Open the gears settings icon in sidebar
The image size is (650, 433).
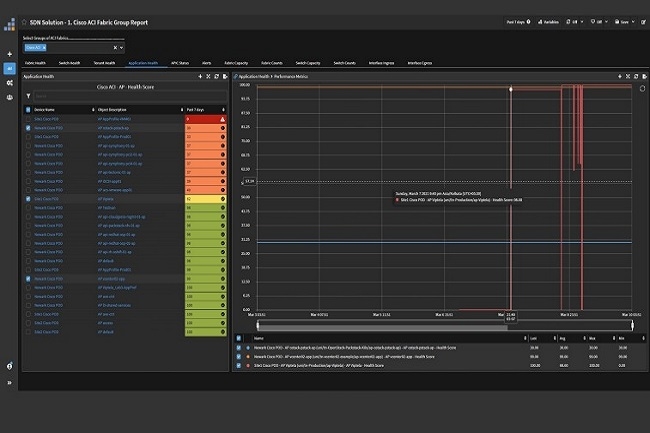click(x=10, y=83)
